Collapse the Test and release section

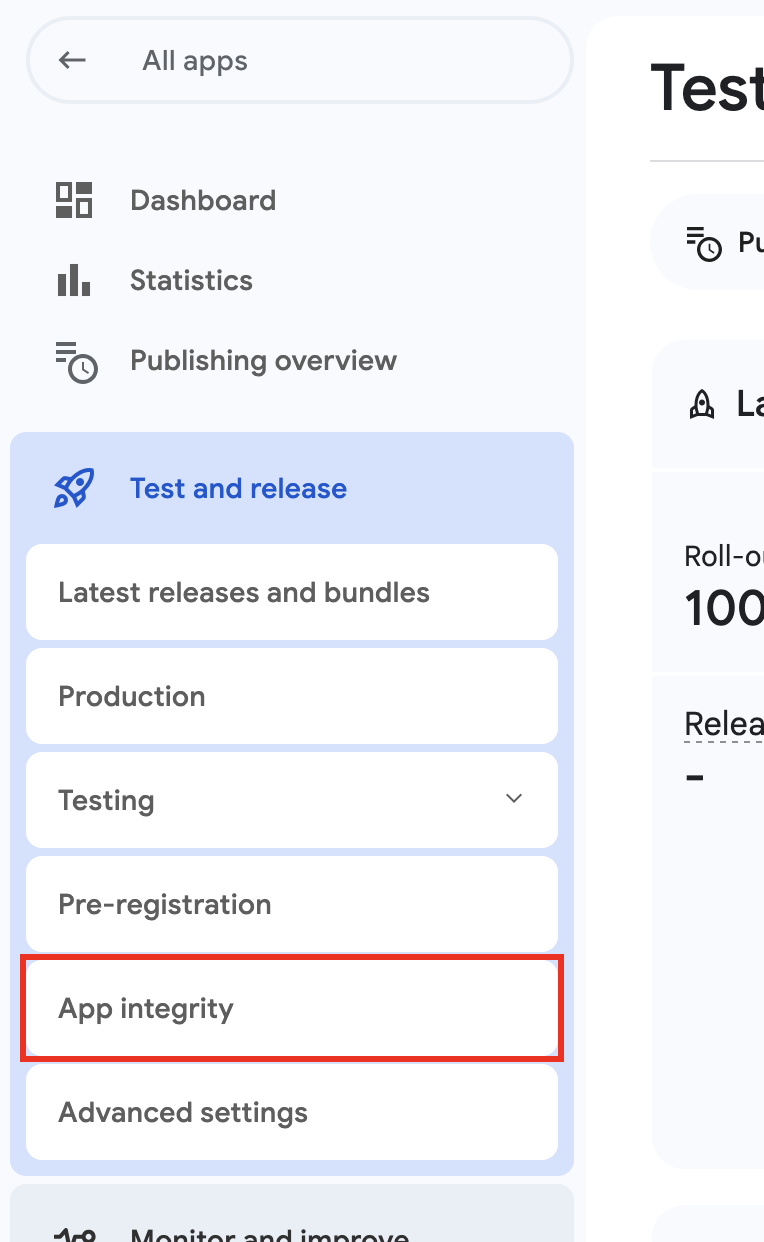click(238, 489)
